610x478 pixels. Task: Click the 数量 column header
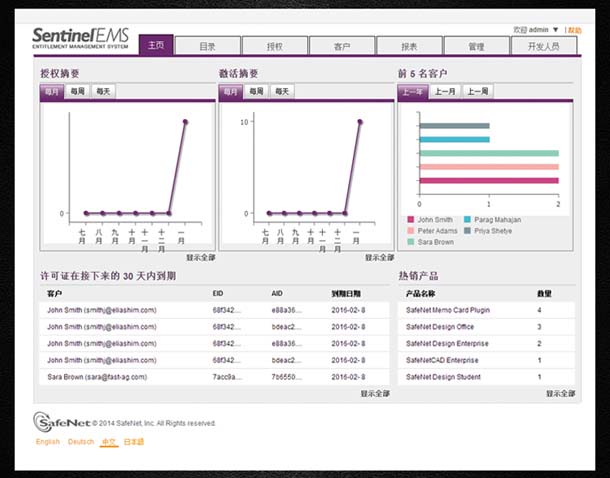pyautogui.click(x=544, y=294)
